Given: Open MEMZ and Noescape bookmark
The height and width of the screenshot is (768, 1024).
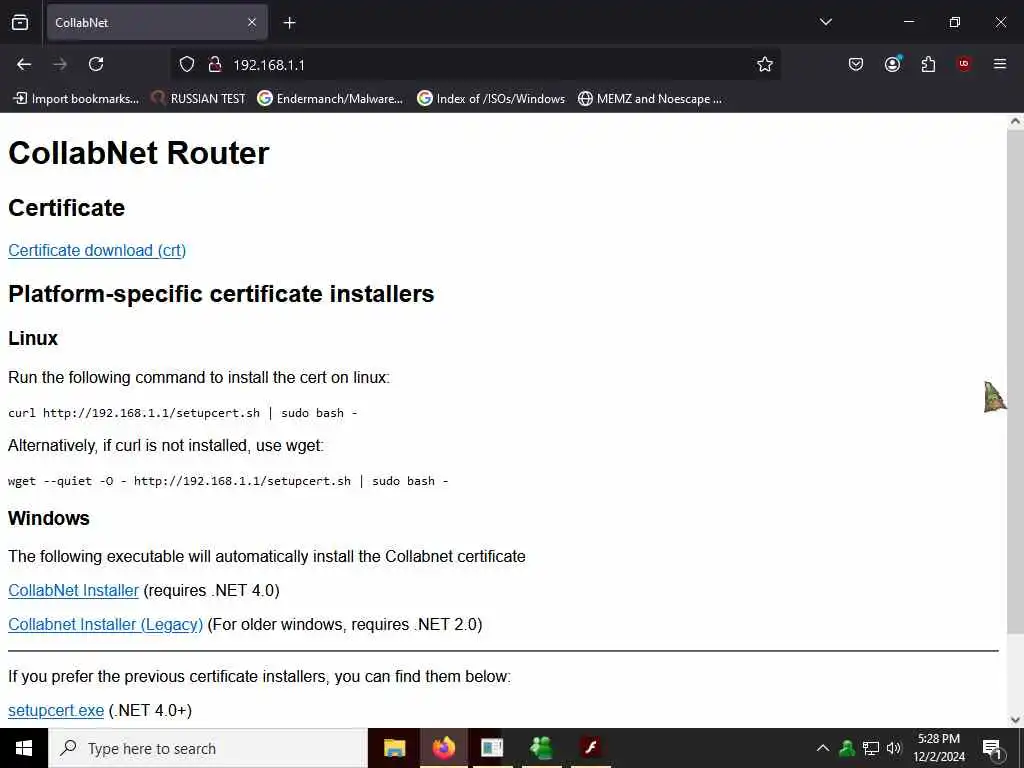Looking at the screenshot, I should 650,99.
